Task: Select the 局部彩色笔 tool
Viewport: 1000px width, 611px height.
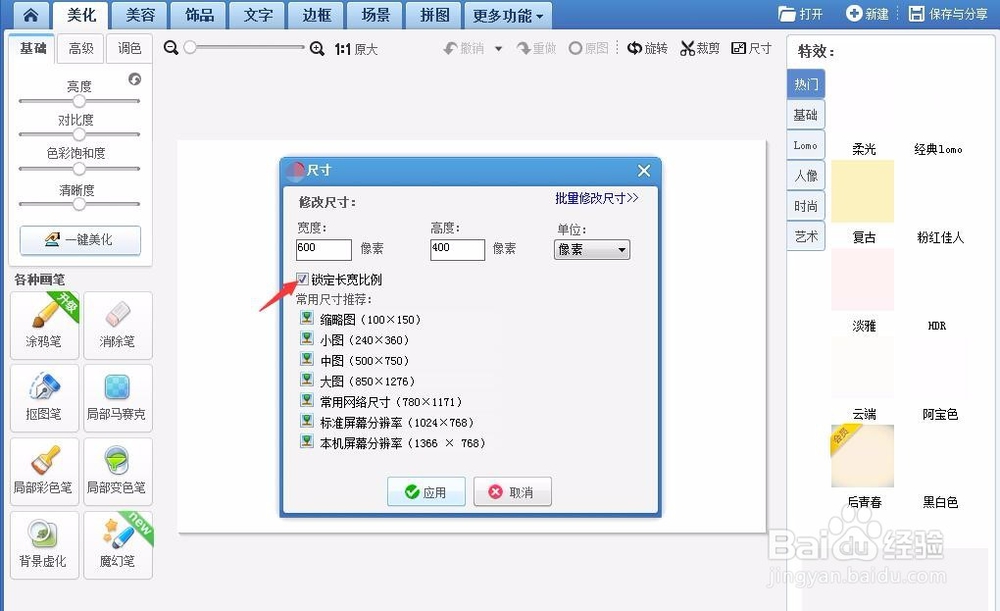Action: click(44, 471)
